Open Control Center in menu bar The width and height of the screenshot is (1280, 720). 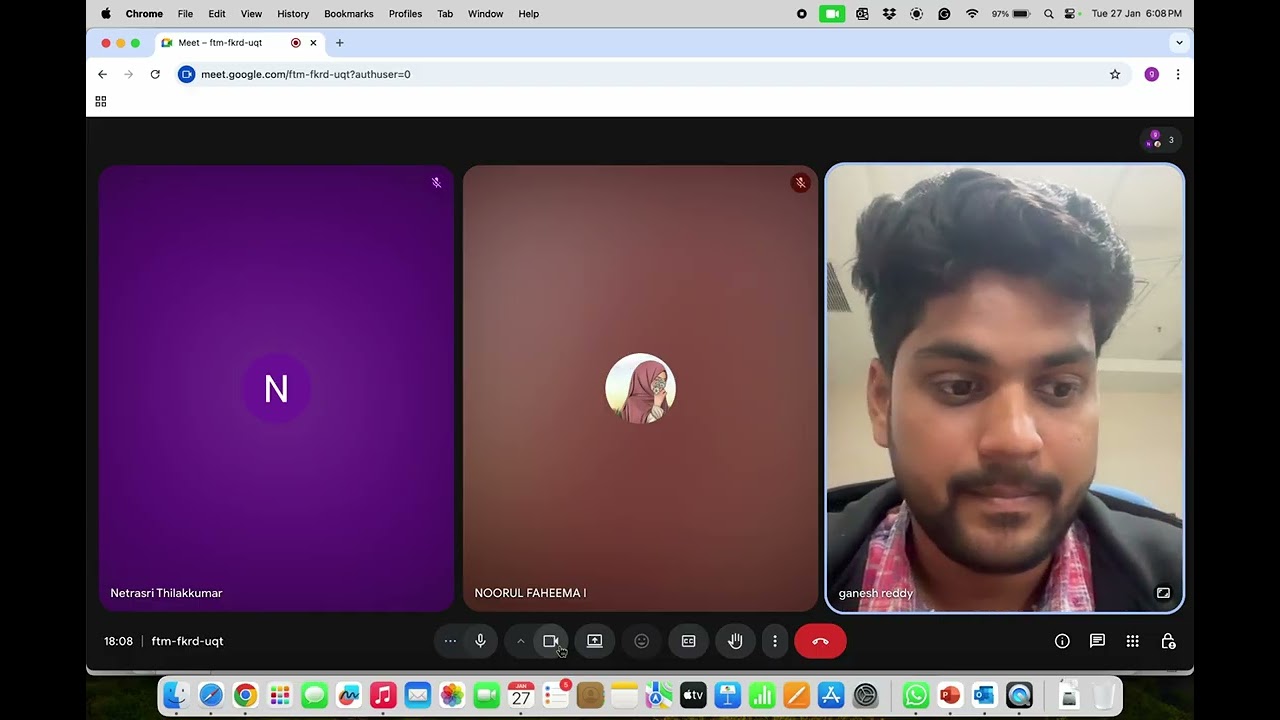click(1070, 14)
